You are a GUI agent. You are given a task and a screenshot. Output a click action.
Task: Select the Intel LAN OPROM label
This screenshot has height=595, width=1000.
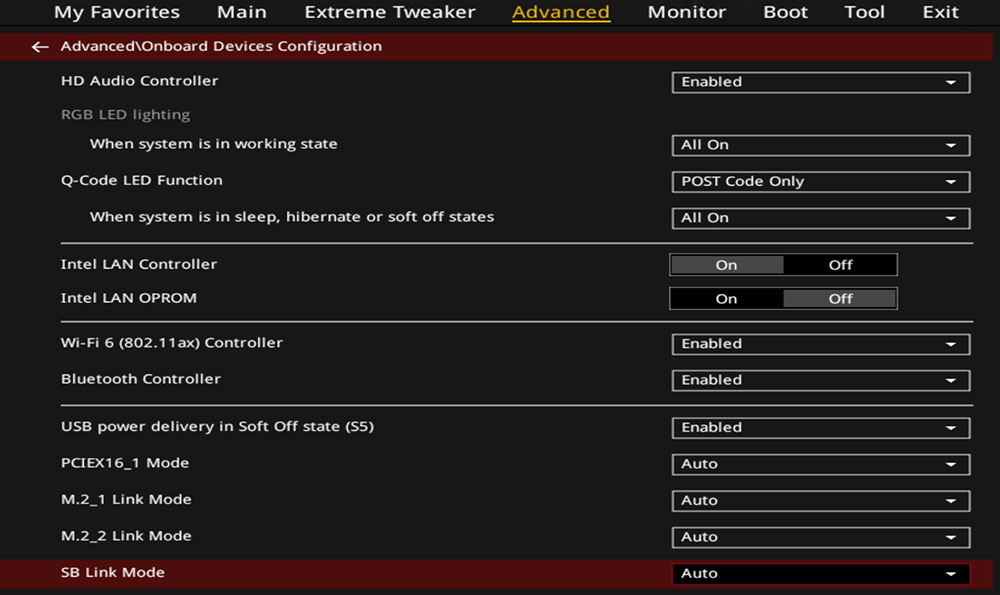tap(129, 298)
